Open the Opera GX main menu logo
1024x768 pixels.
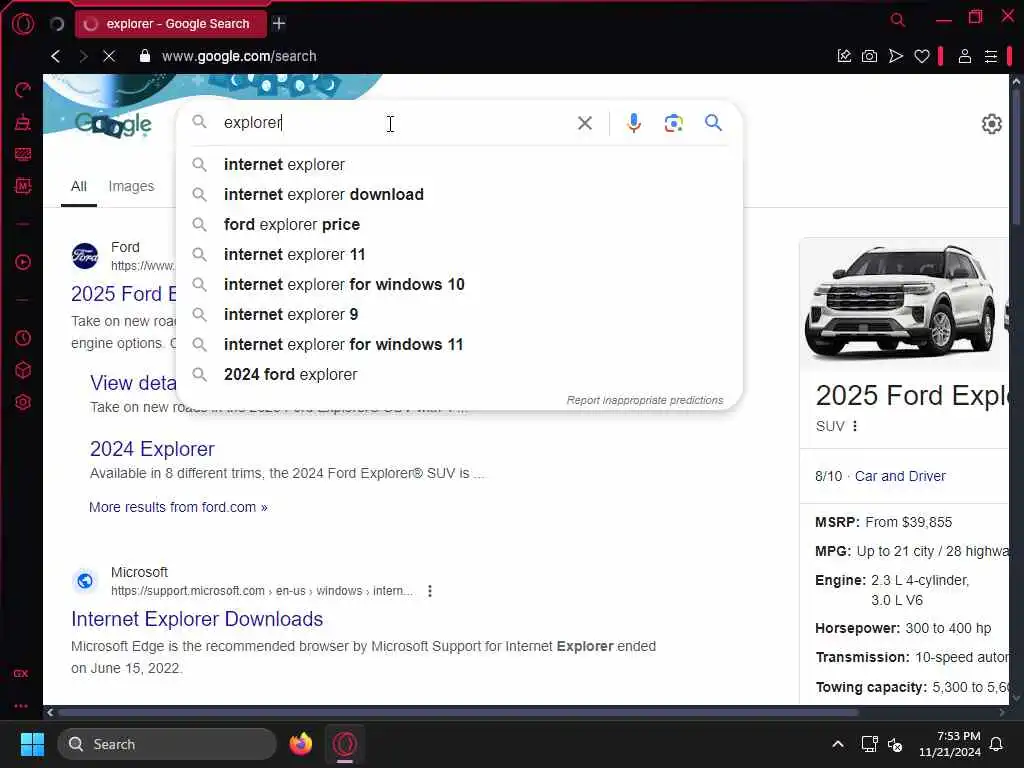23,24
